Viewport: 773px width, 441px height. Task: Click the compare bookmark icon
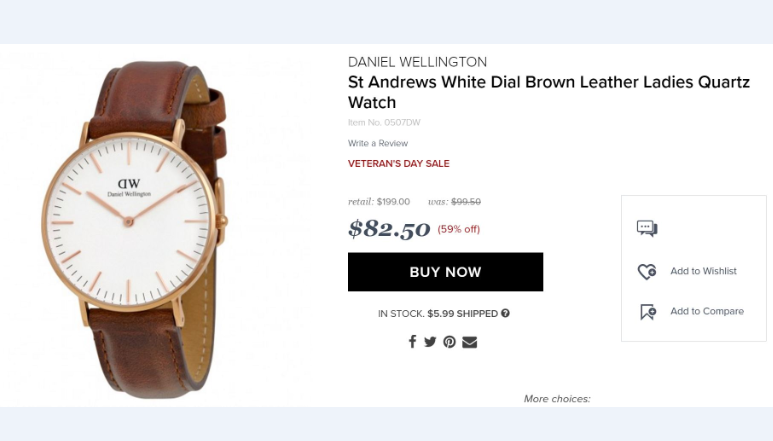point(647,312)
